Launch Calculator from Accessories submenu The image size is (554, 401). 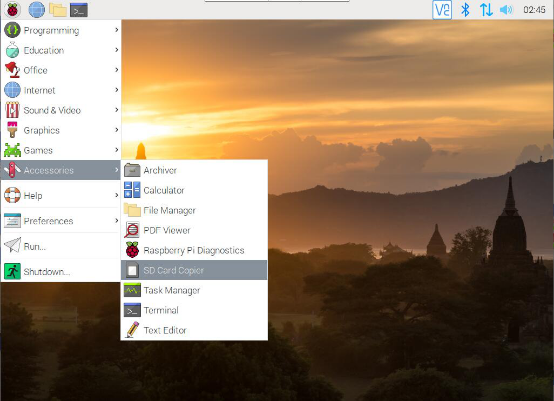click(x=194, y=190)
